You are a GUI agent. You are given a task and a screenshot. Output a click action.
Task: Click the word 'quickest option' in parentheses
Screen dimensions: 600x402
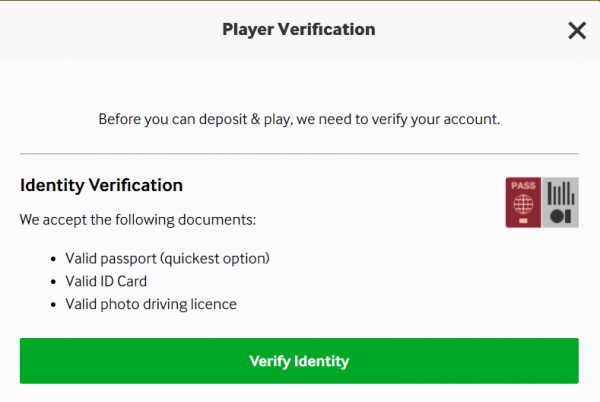click(215, 259)
